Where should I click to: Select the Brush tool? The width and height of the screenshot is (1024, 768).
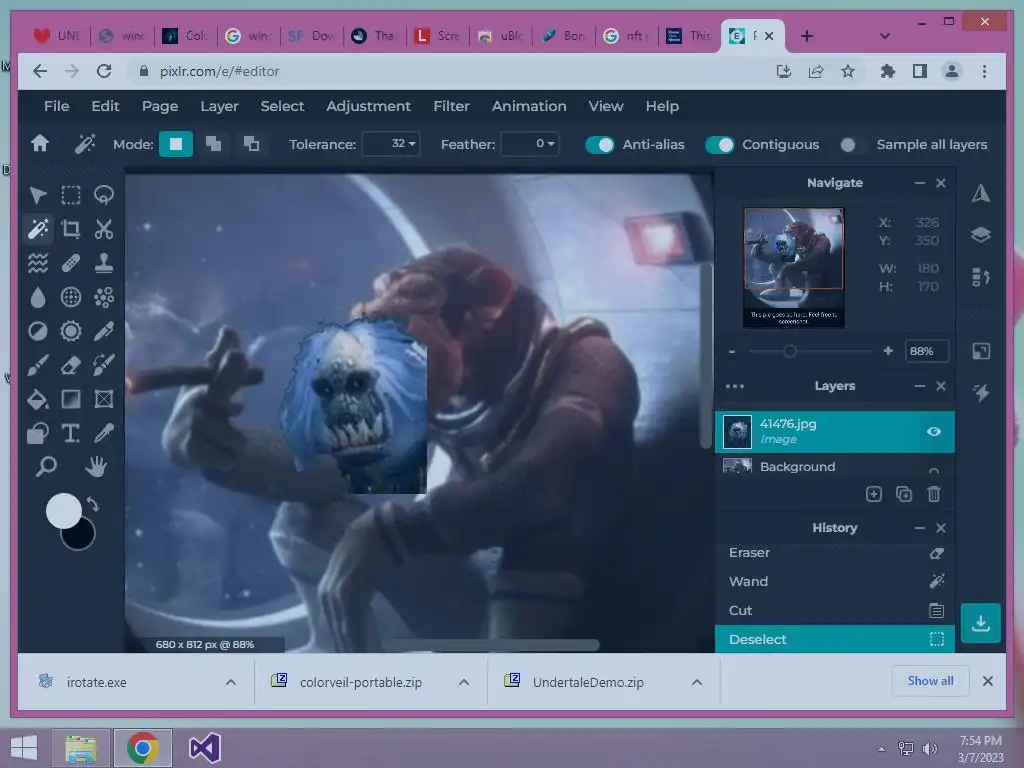click(x=38, y=365)
